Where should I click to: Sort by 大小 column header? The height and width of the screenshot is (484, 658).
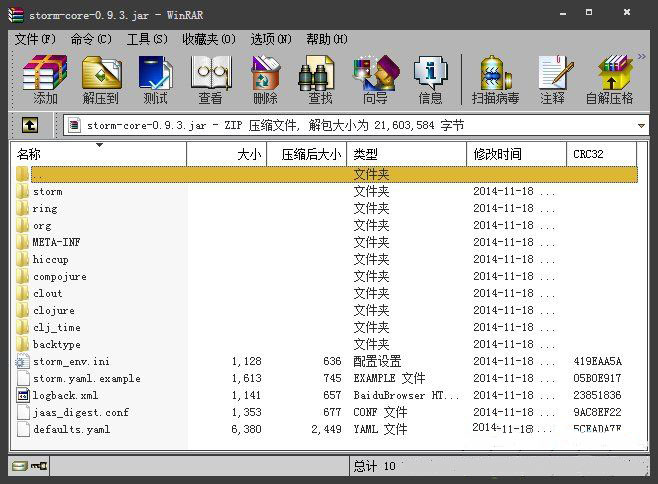pos(226,154)
